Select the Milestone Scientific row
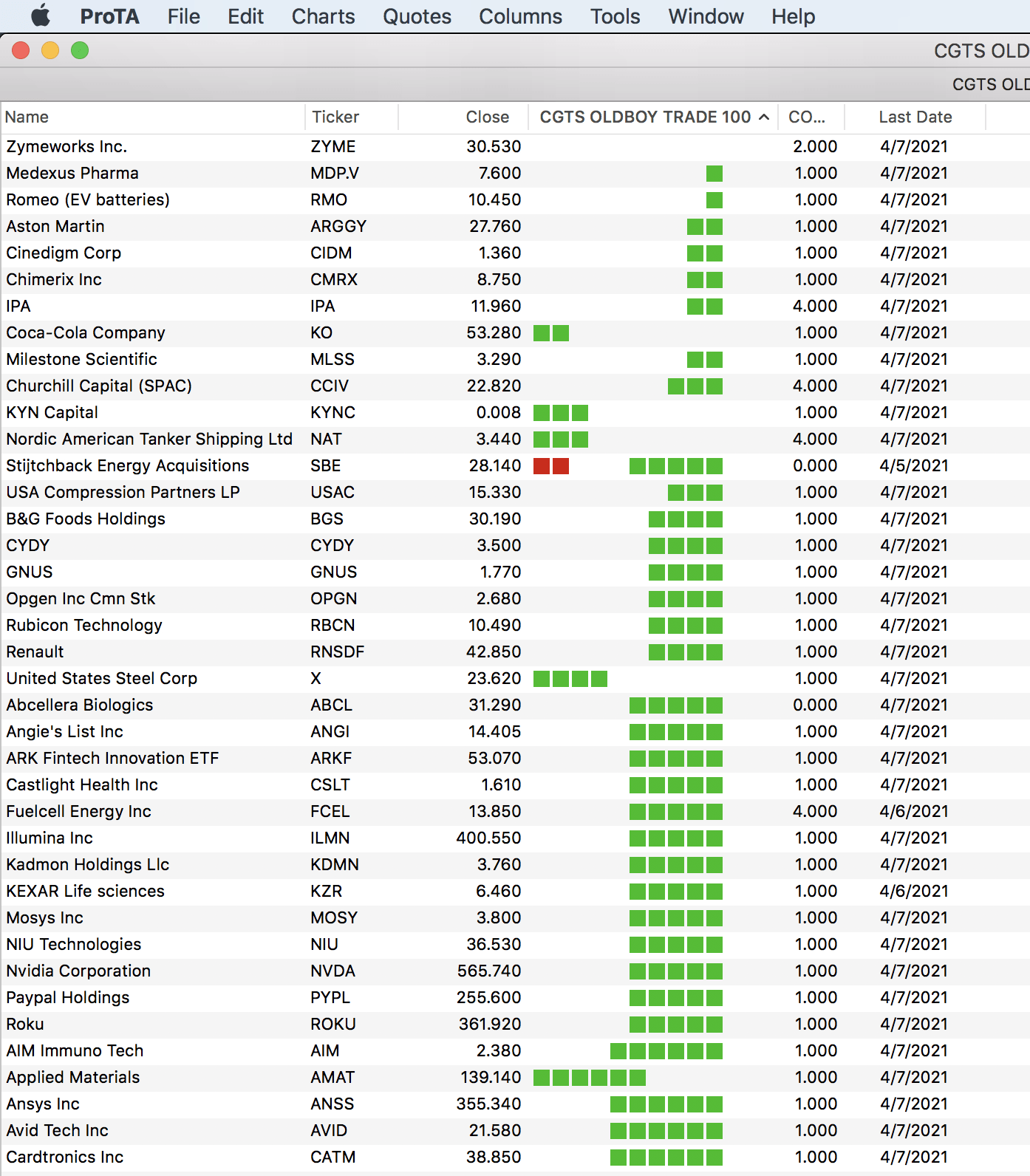The height and width of the screenshot is (1176, 1030). pos(515,359)
